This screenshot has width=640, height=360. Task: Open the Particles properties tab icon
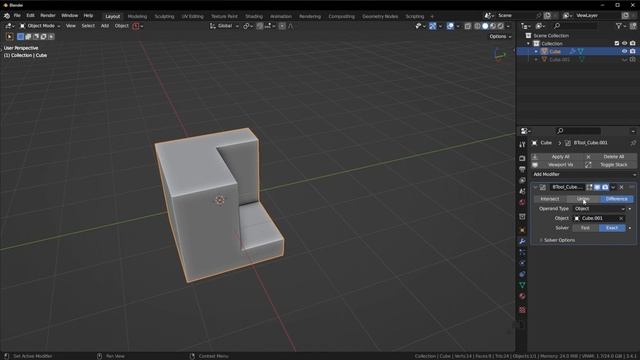pos(522,252)
